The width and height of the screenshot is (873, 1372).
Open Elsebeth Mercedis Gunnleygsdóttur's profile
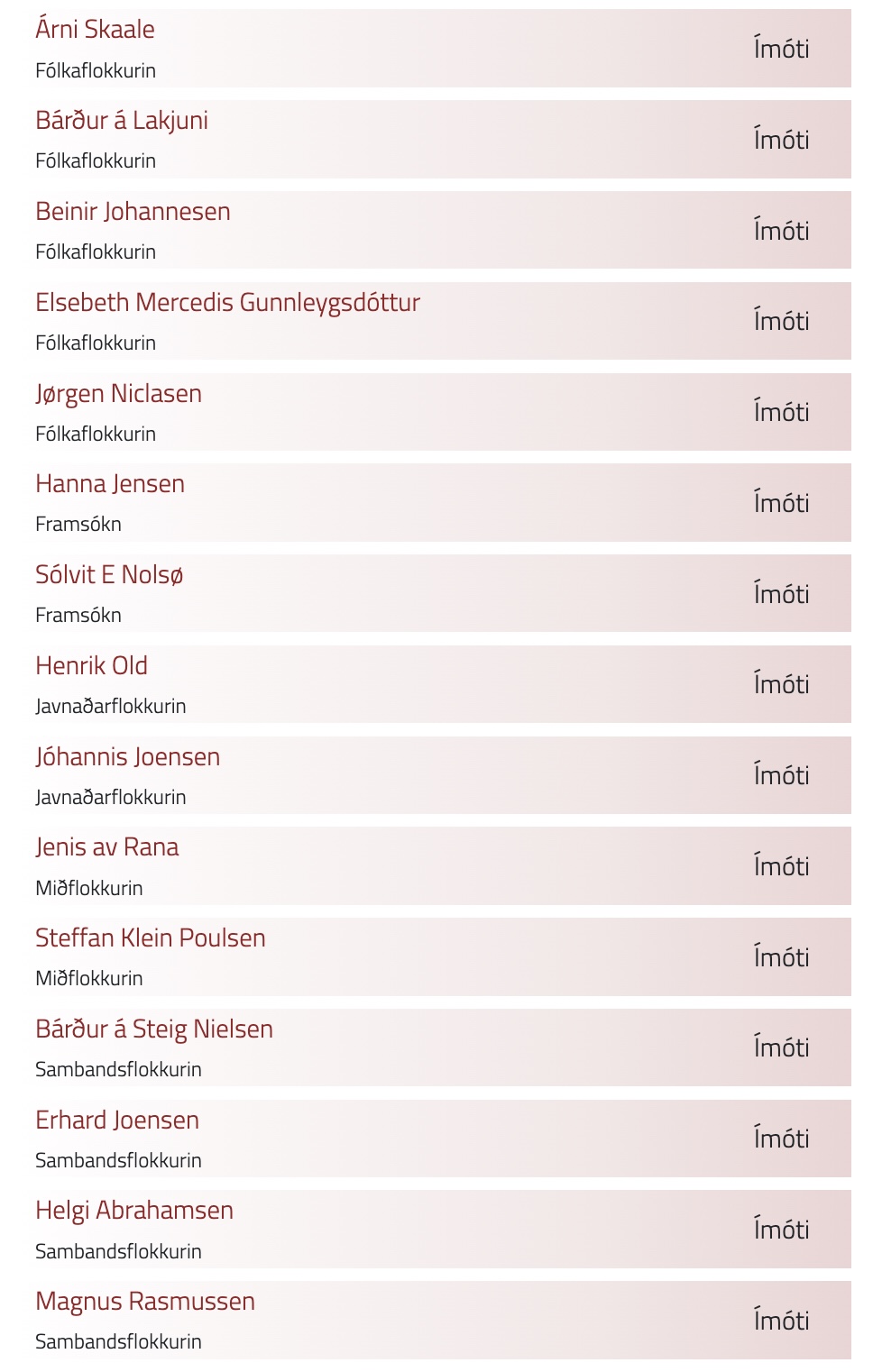[227, 303]
